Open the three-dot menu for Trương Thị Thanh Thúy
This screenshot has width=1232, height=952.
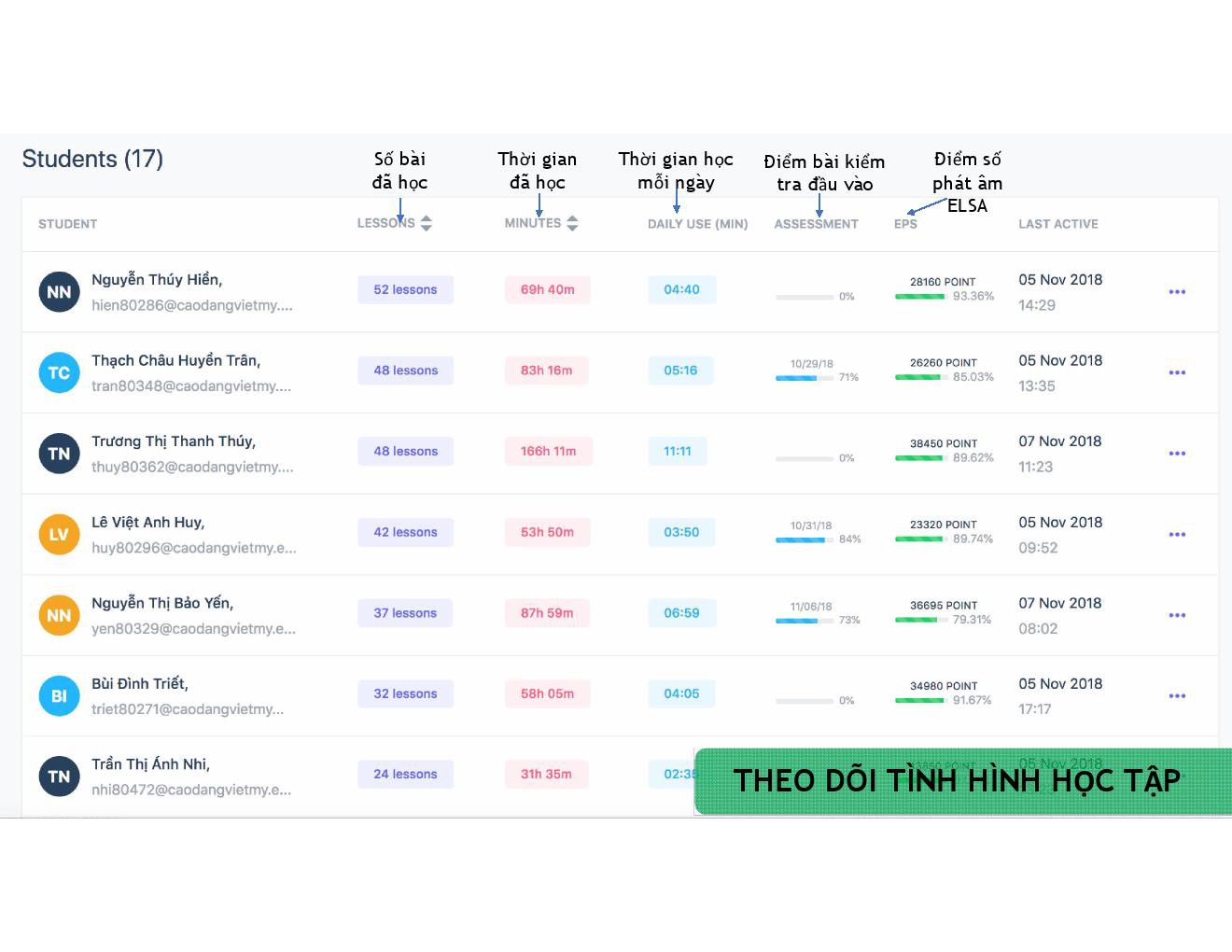tap(1177, 454)
